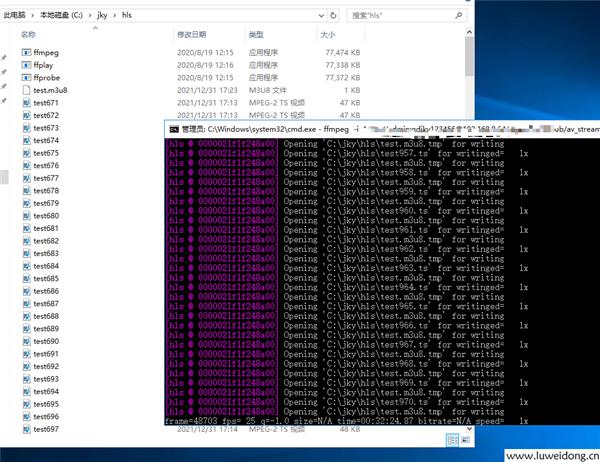Click the test690 video file icon
Image resolution: width=600 pixels, height=462 pixels.
coord(27,341)
